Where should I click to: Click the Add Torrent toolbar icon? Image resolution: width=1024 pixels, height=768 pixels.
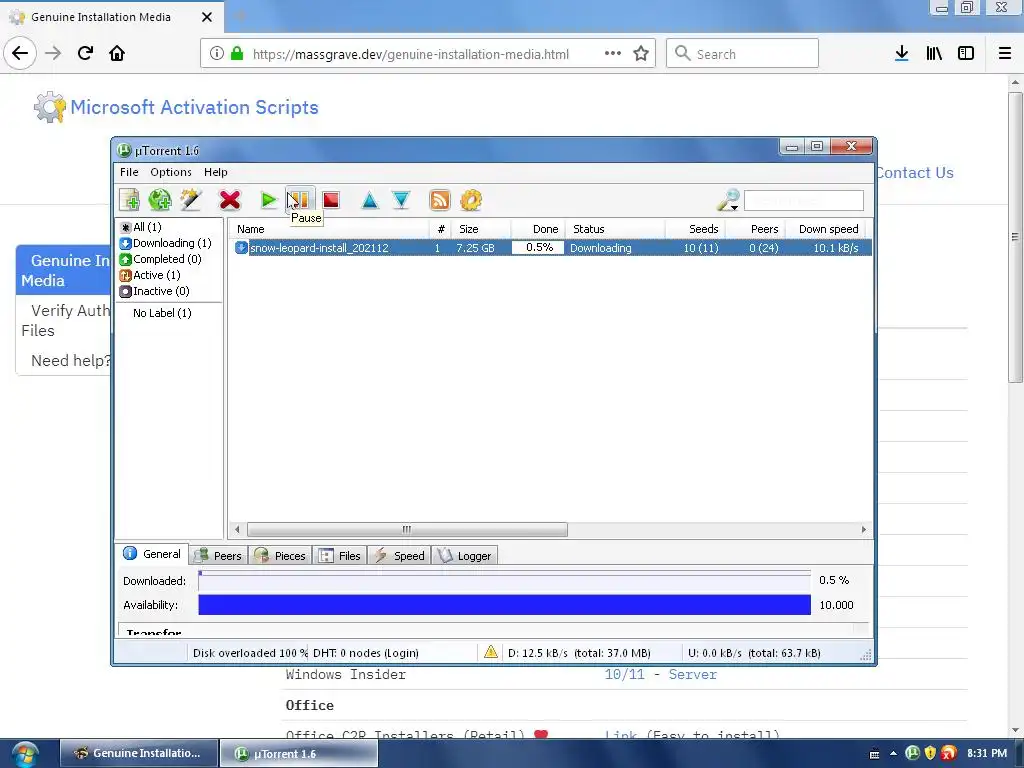[129, 200]
